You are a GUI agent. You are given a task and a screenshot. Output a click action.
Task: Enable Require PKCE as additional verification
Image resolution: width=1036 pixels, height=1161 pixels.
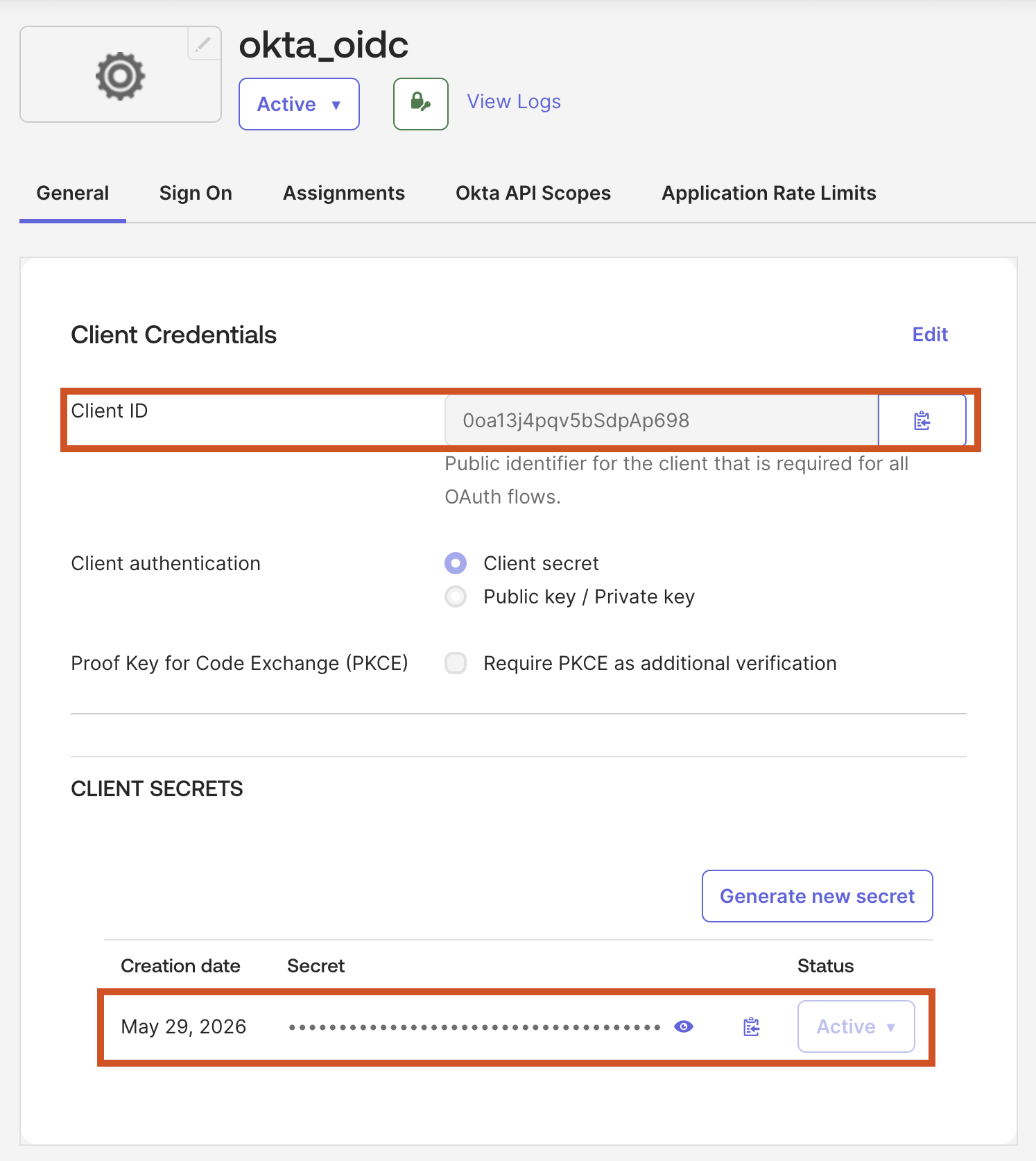point(456,663)
